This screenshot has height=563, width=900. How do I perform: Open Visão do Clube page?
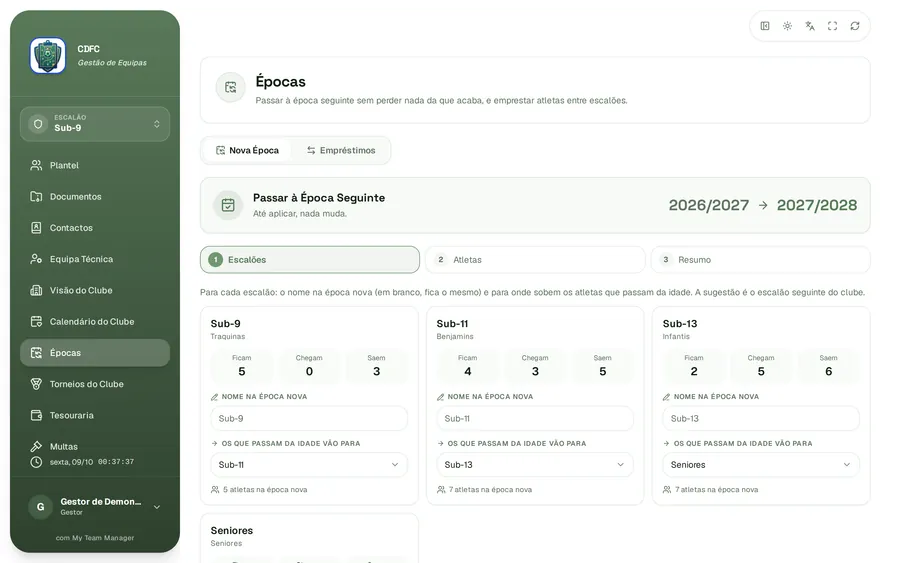[x=95, y=290]
